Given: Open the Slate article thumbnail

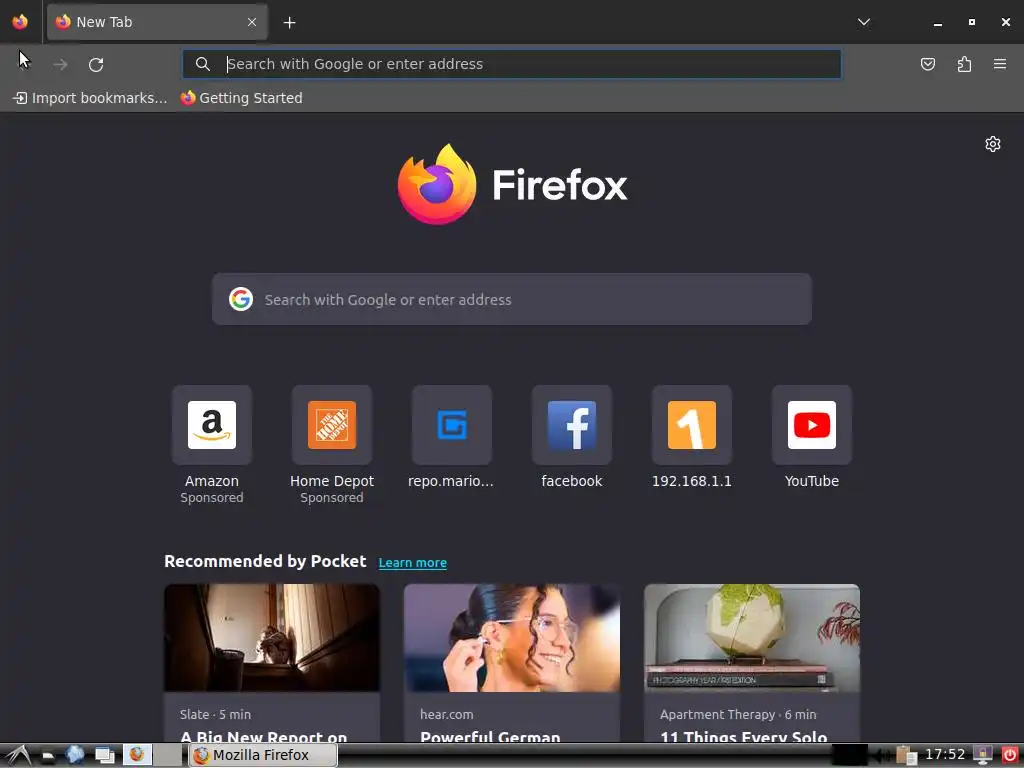Looking at the screenshot, I should click(x=272, y=638).
